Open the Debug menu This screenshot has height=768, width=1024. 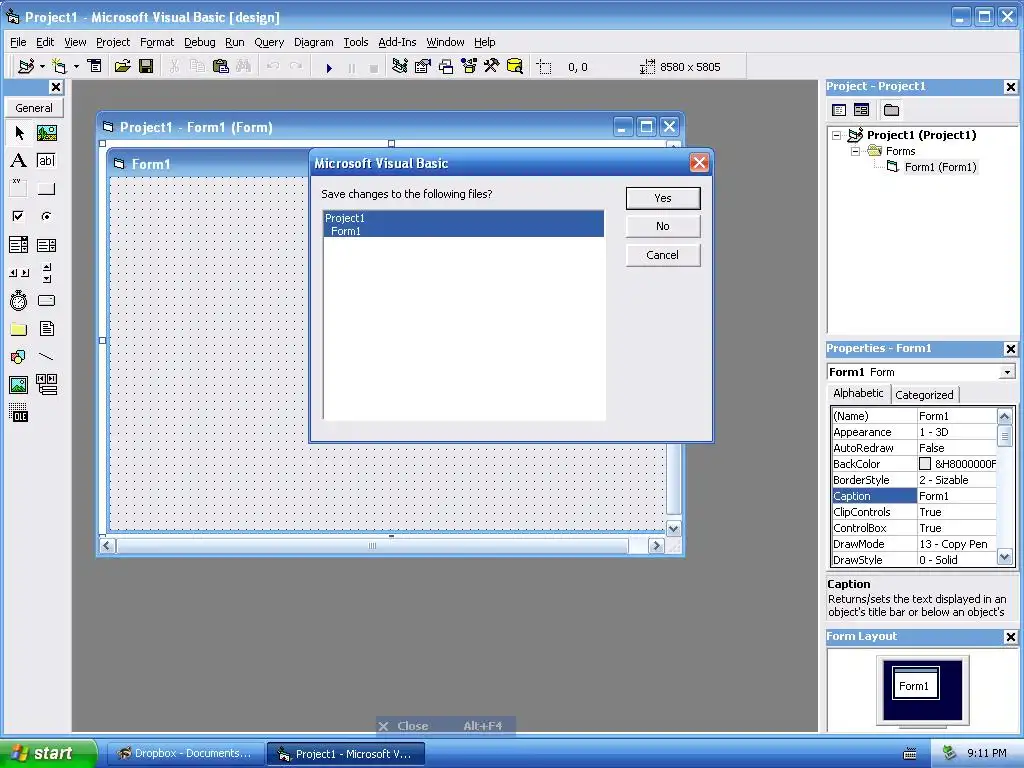coord(199,42)
